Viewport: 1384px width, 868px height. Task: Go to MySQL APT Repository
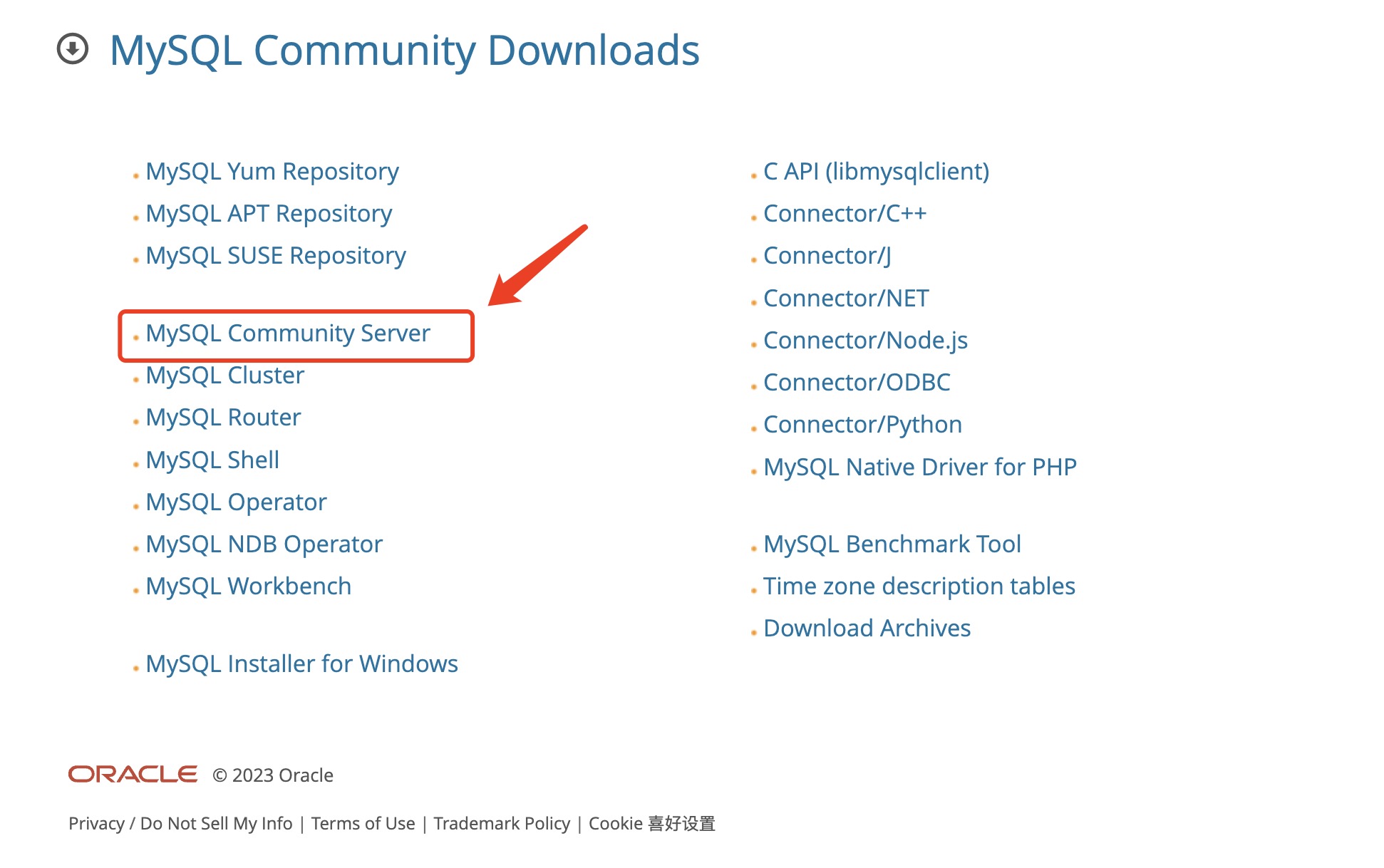point(269,214)
